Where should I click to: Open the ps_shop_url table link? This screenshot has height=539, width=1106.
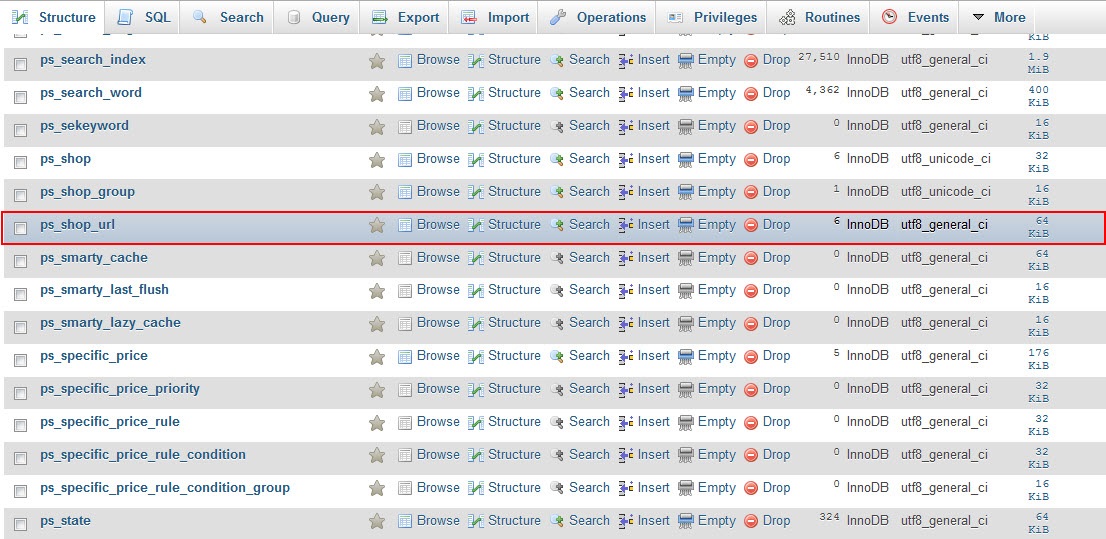(78, 224)
